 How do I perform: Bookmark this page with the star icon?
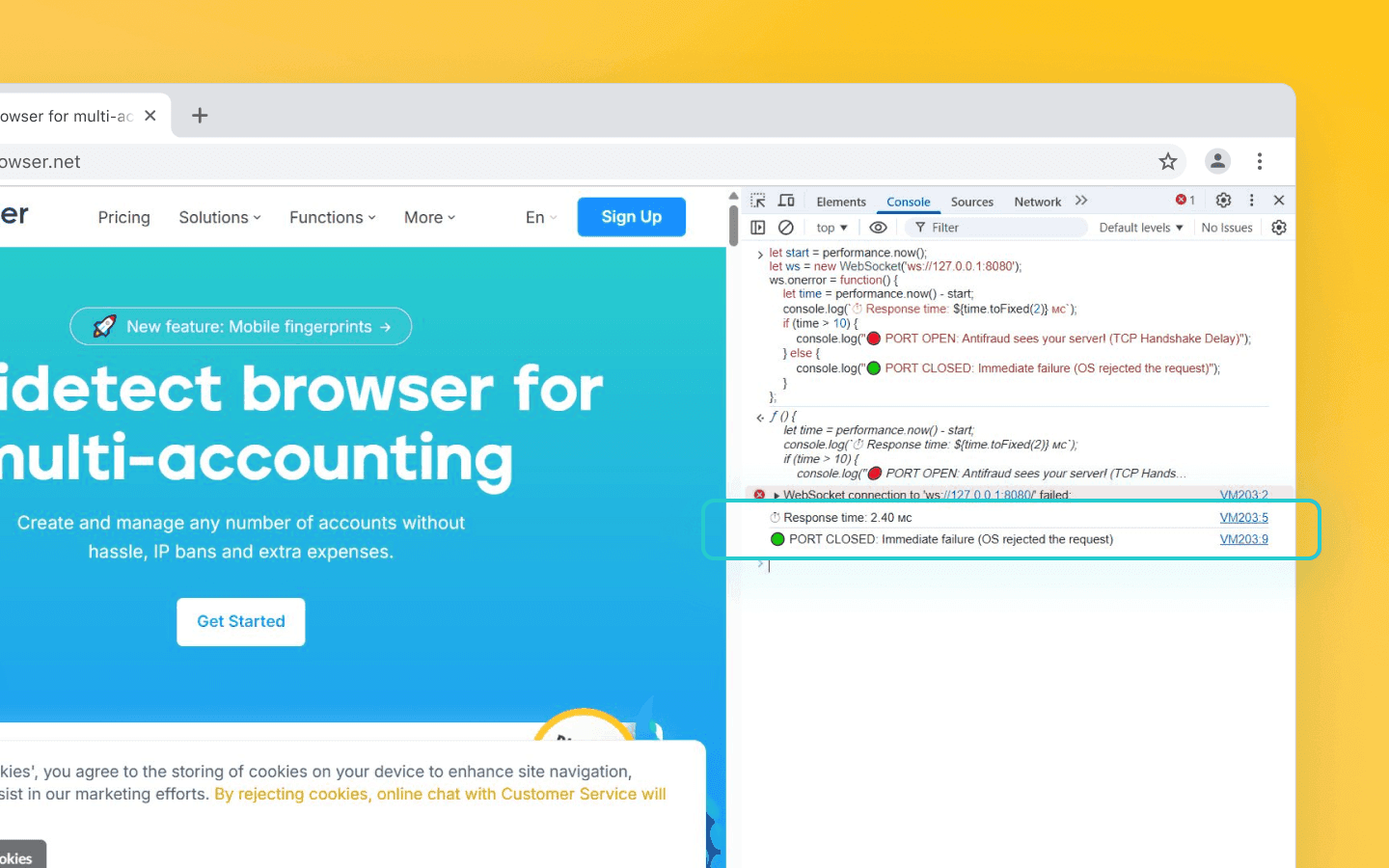point(1168,161)
